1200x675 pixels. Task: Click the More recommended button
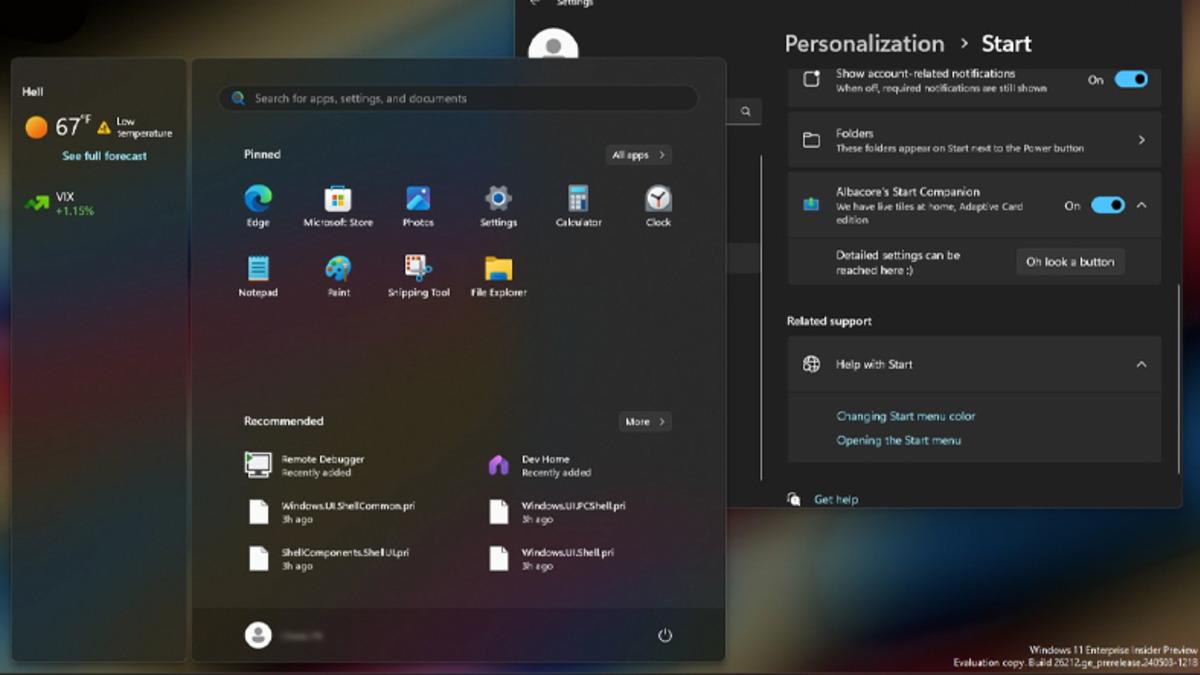[644, 422]
